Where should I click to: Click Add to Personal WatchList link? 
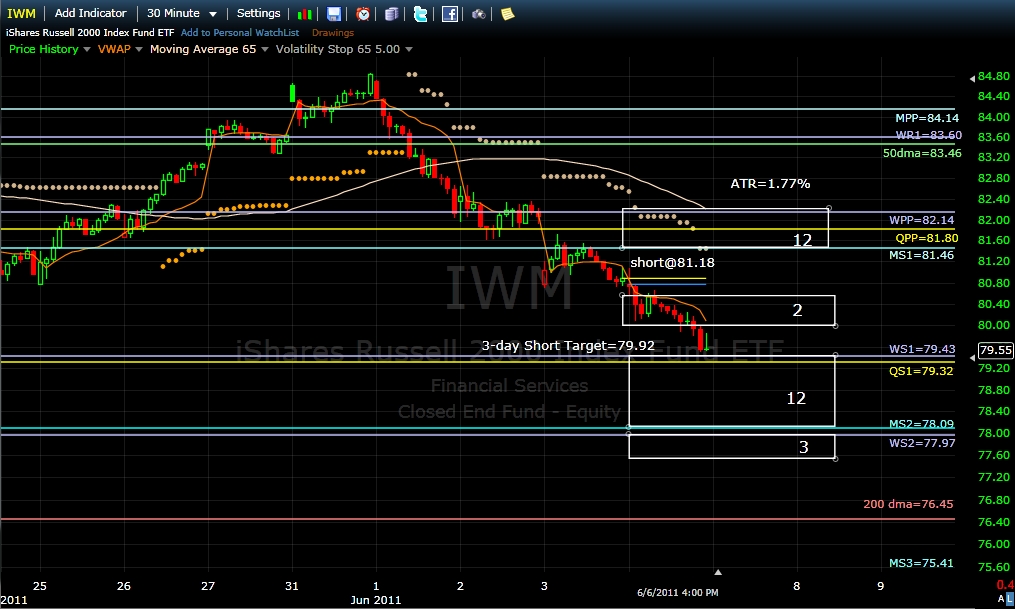(240, 33)
